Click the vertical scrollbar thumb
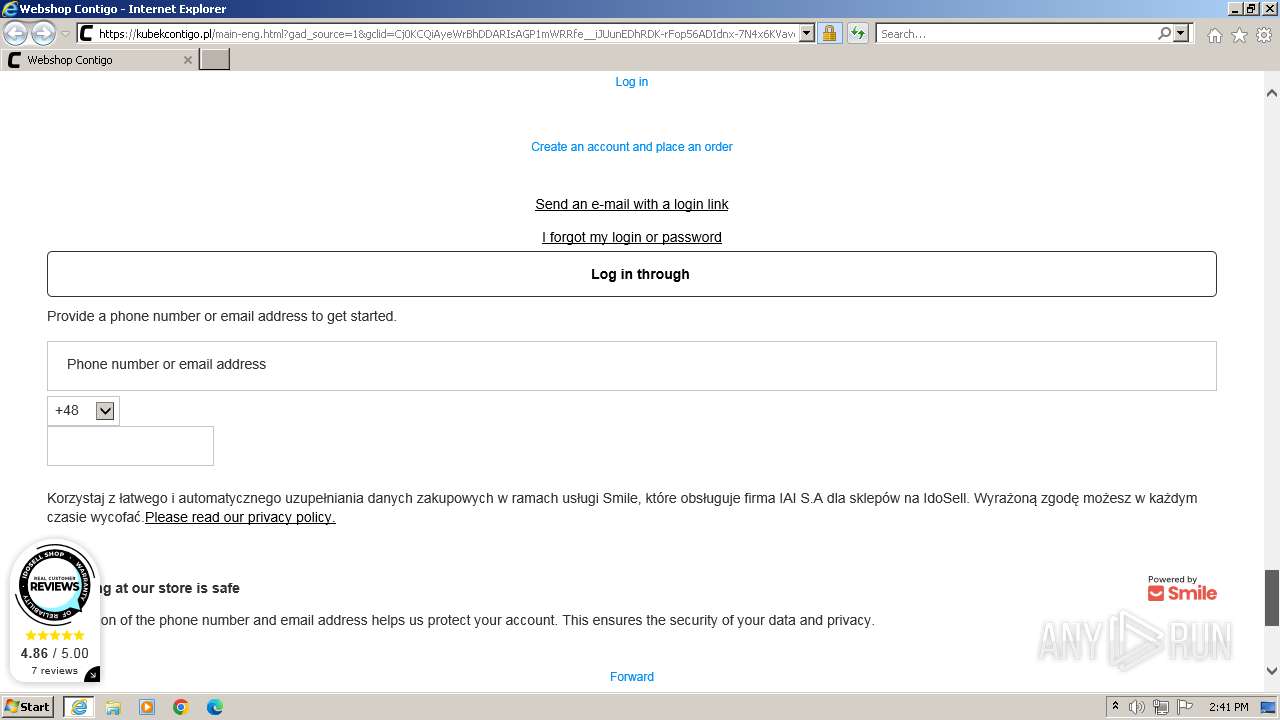The width and height of the screenshot is (1280, 720). [1272, 597]
